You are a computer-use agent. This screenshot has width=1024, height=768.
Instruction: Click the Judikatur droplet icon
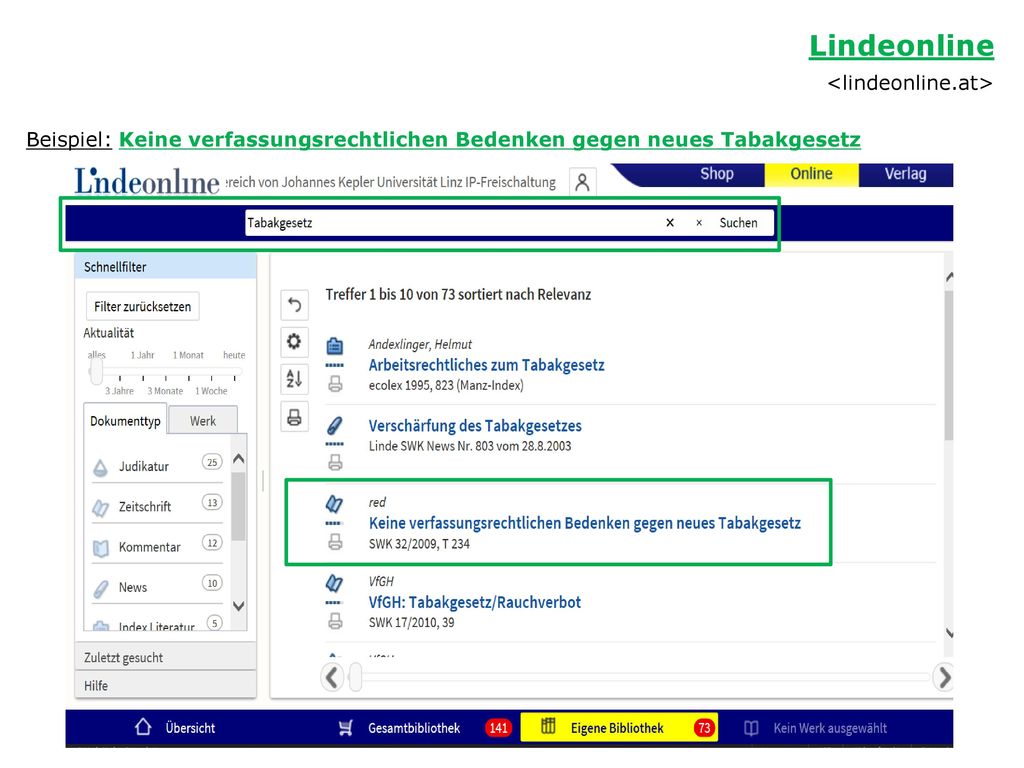pyautogui.click(x=101, y=467)
